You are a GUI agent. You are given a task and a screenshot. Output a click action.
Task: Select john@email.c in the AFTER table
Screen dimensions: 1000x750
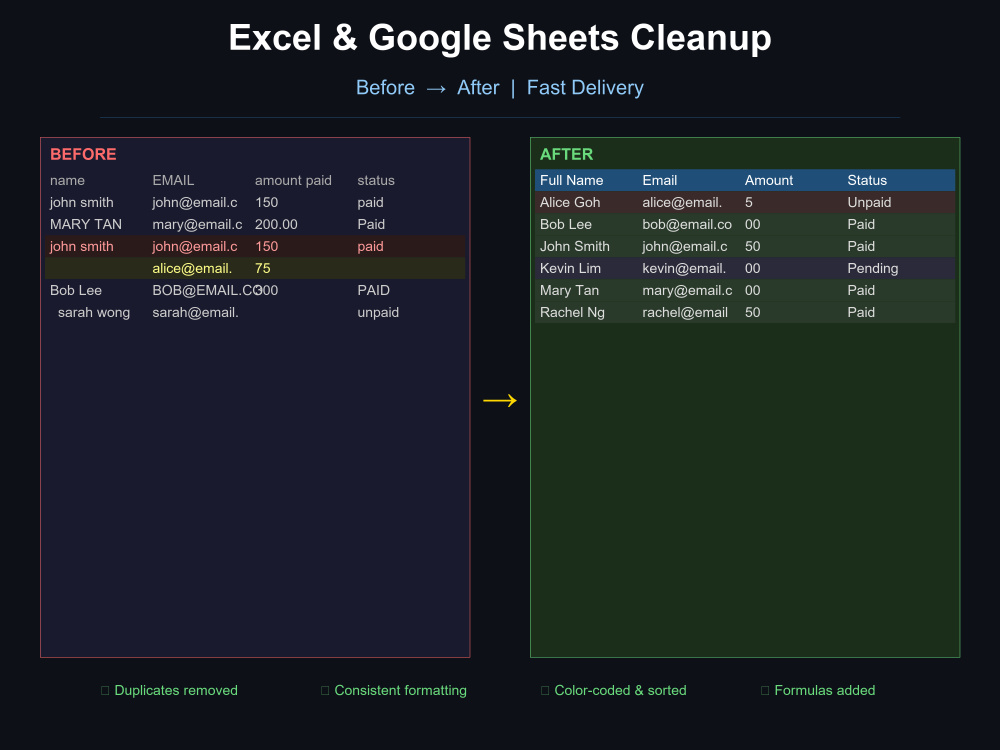[x=685, y=246]
